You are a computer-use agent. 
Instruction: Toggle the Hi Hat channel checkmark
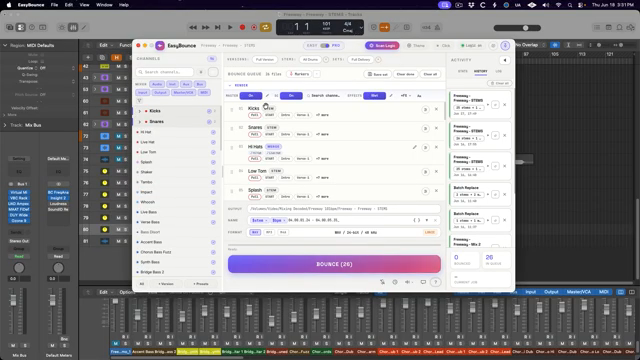(x=213, y=132)
